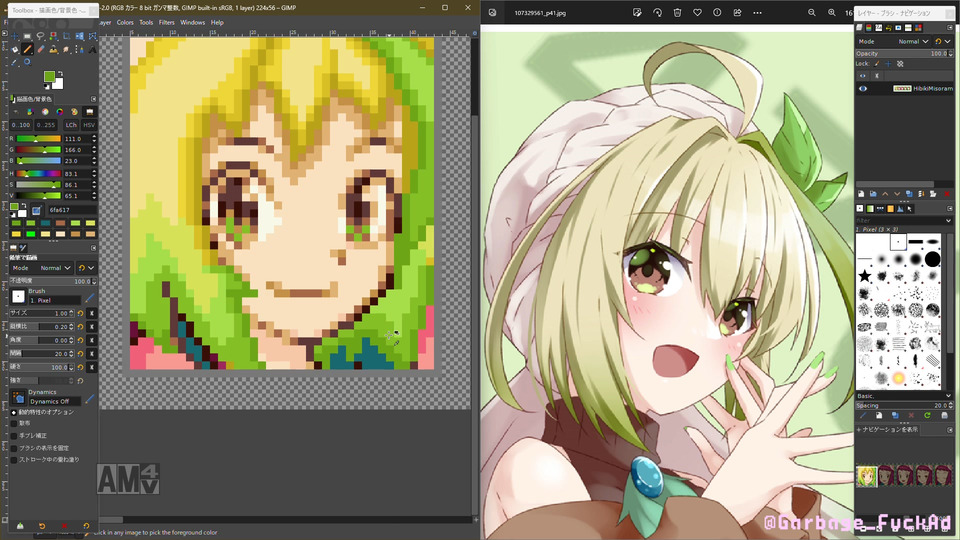The width and height of the screenshot is (960, 540).
Task: Open the Mode Normal dropdown in tool options
Action: click(42, 268)
